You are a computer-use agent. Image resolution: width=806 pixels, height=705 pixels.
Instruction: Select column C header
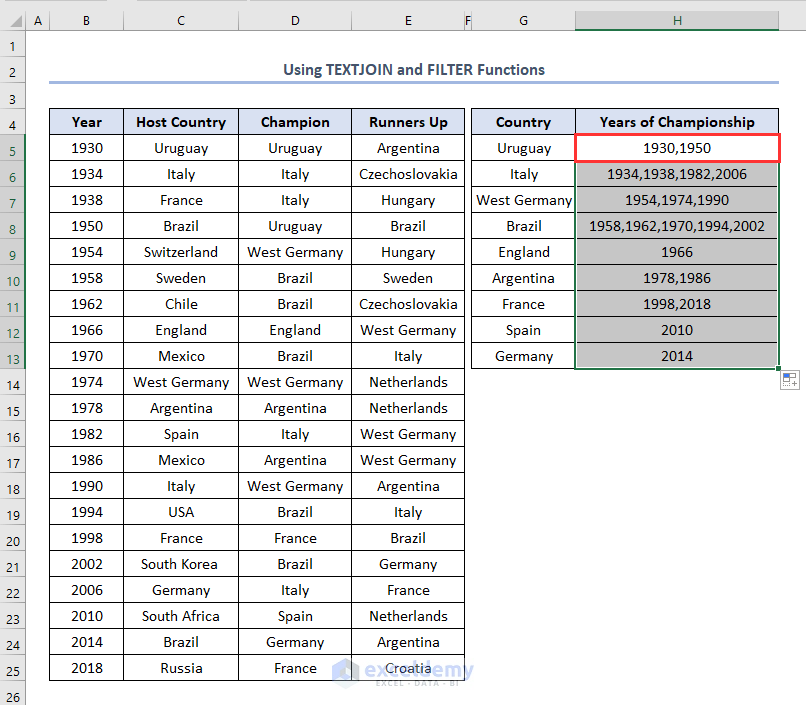coord(180,21)
